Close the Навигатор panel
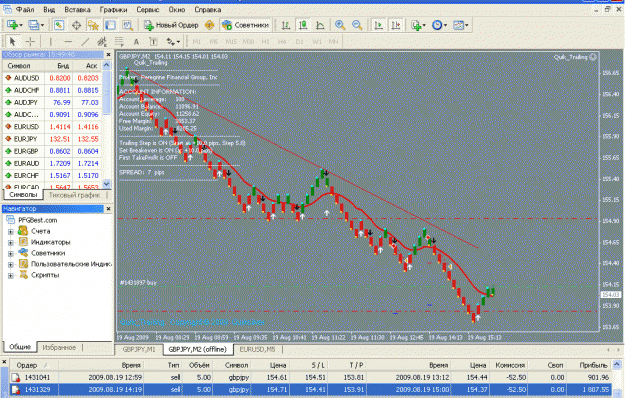This screenshot has width=625, height=398. [x=108, y=209]
